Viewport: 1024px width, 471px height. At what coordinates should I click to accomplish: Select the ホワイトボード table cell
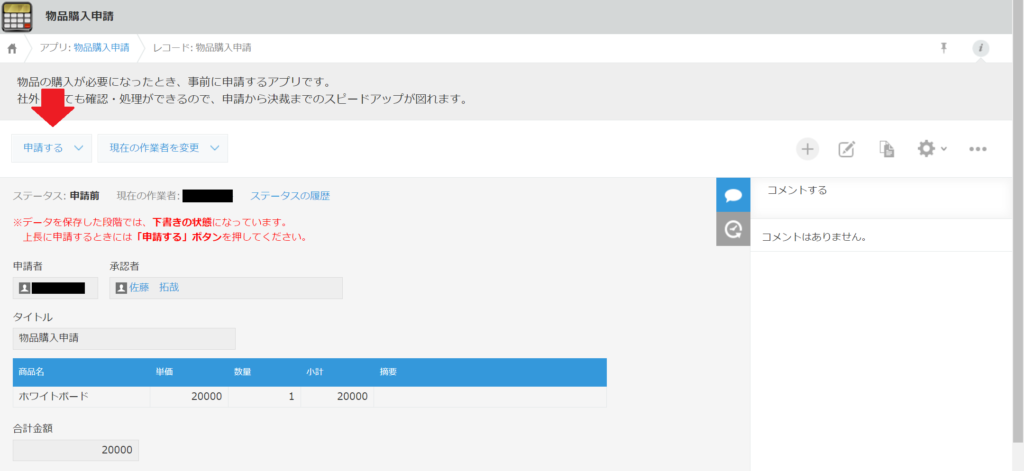point(81,397)
